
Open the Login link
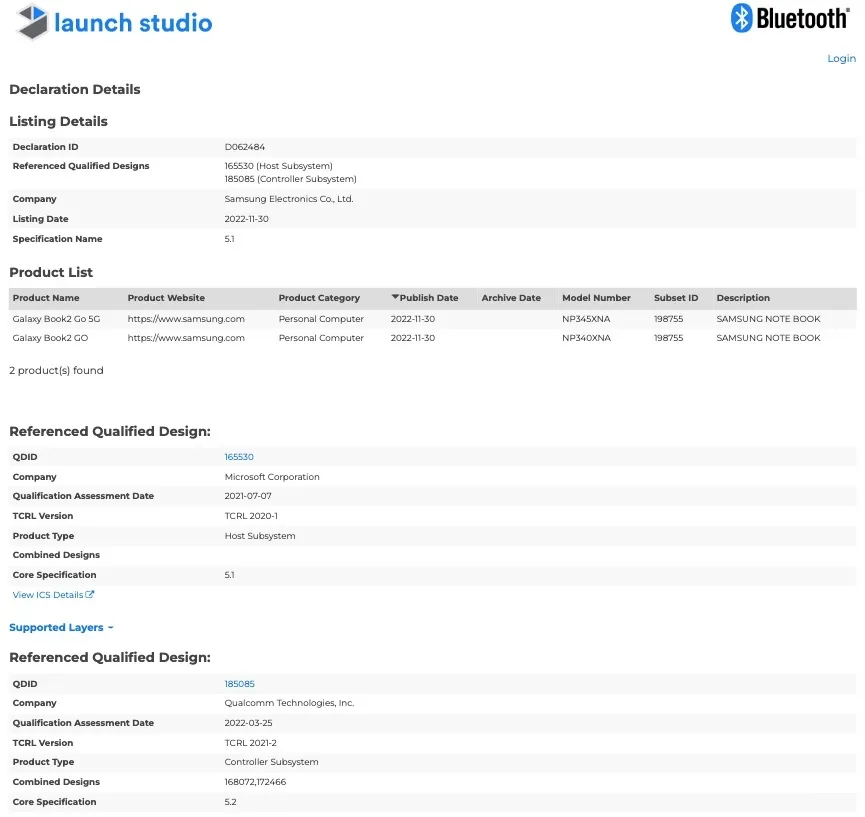[x=841, y=59]
